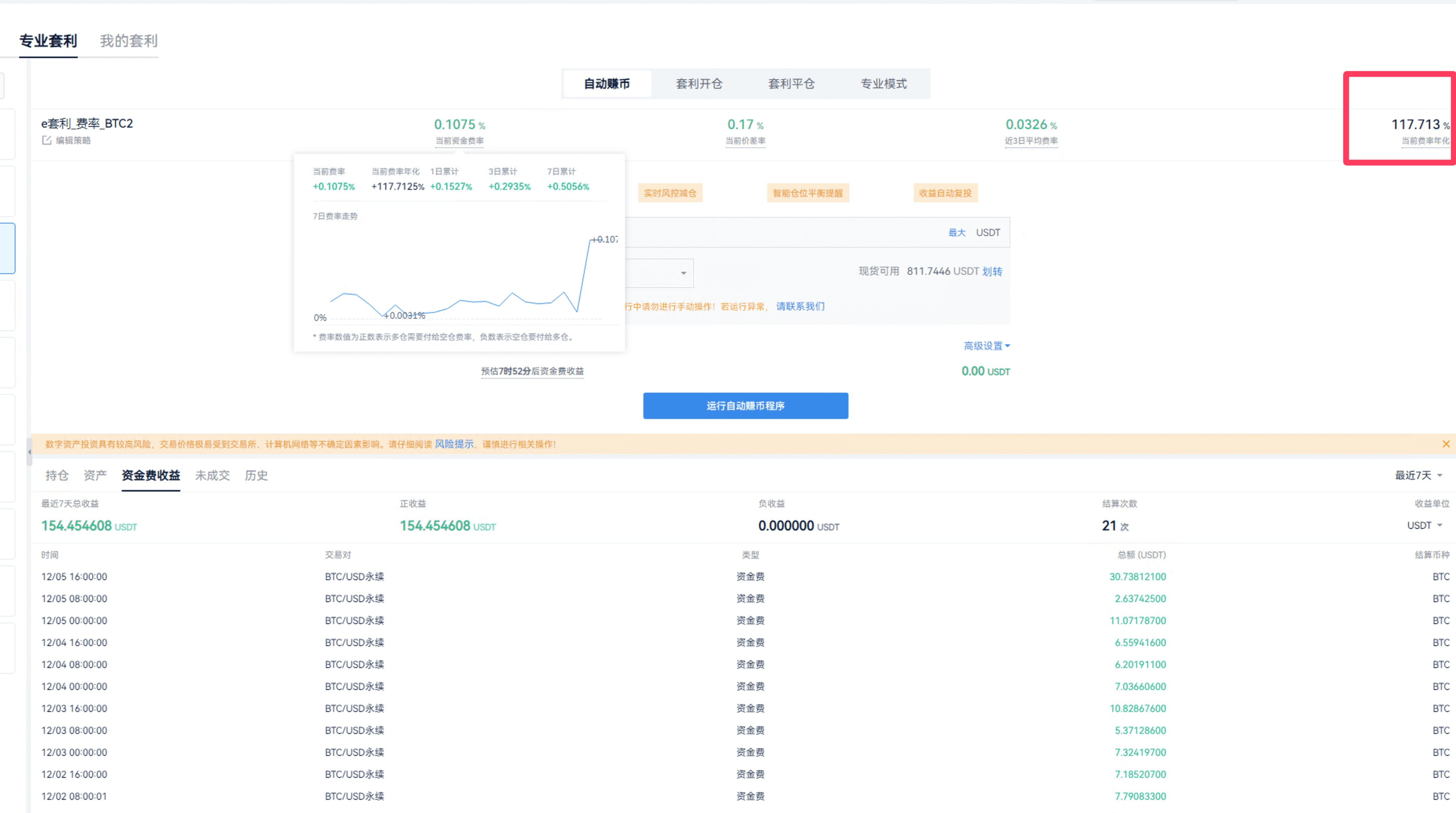Click the +0.1527% 1日累计 value
The width and height of the screenshot is (1456, 813).
[x=451, y=187]
